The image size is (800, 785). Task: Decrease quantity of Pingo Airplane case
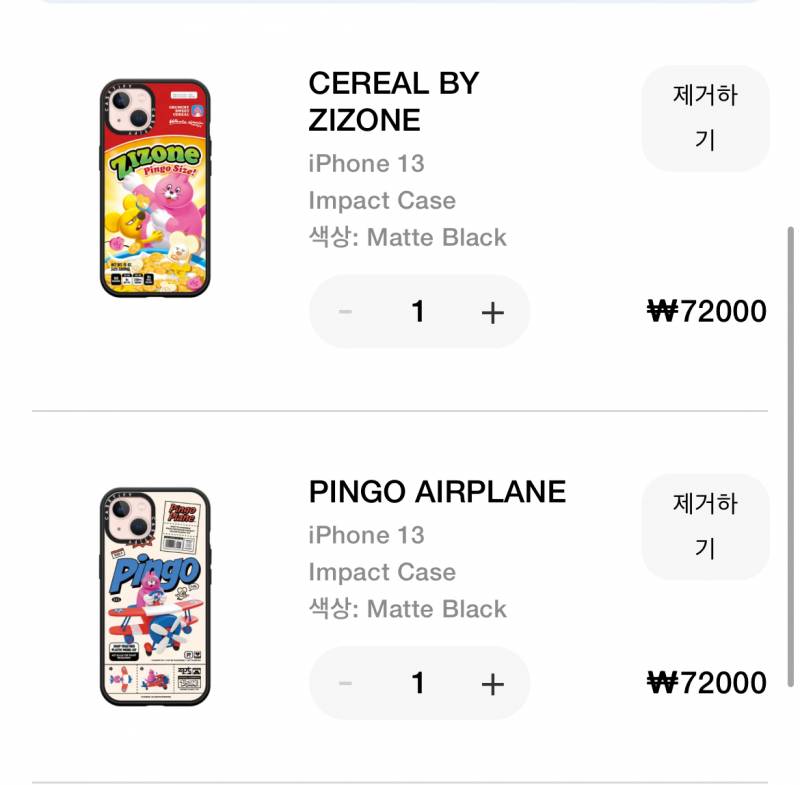click(346, 684)
